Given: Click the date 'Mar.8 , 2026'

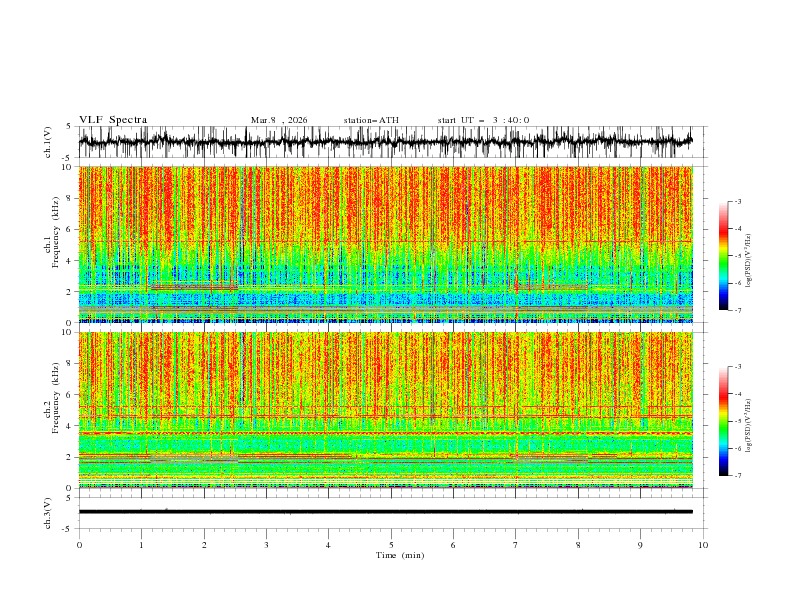Looking at the screenshot, I should 279,120.
